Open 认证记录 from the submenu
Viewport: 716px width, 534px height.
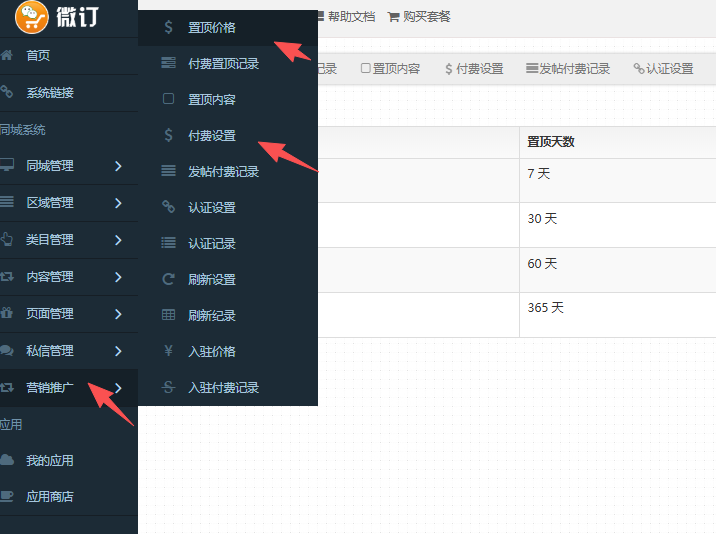coord(212,244)
